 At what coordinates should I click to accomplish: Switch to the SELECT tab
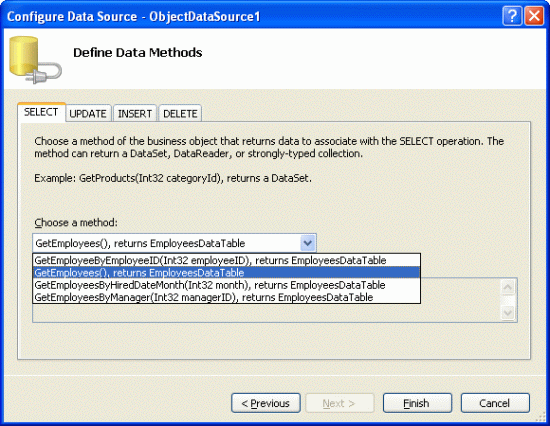coord(41,112)
